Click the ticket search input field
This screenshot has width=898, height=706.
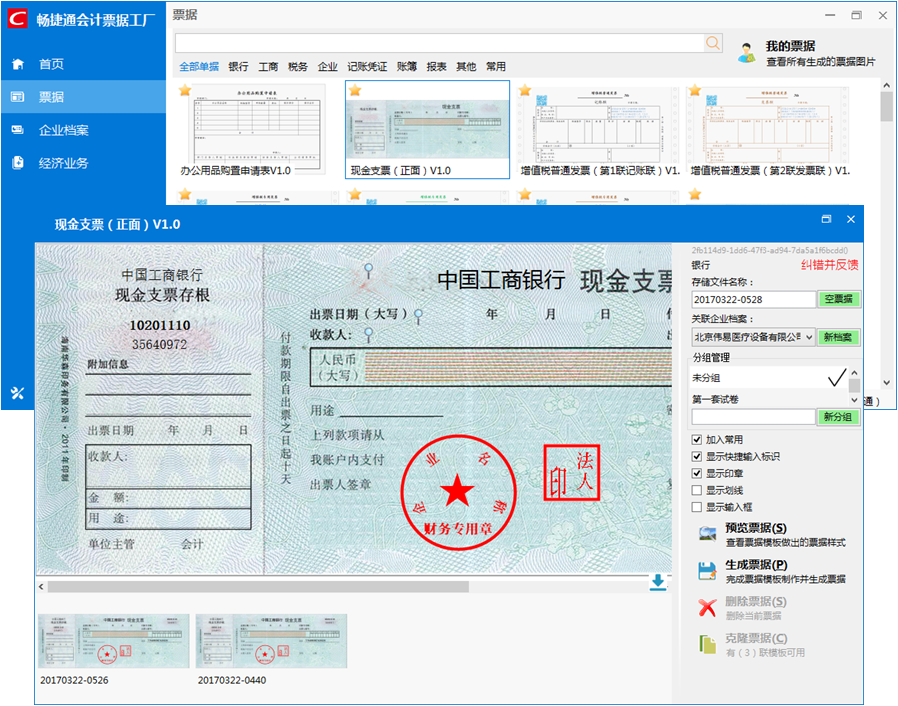click(439, 43)
